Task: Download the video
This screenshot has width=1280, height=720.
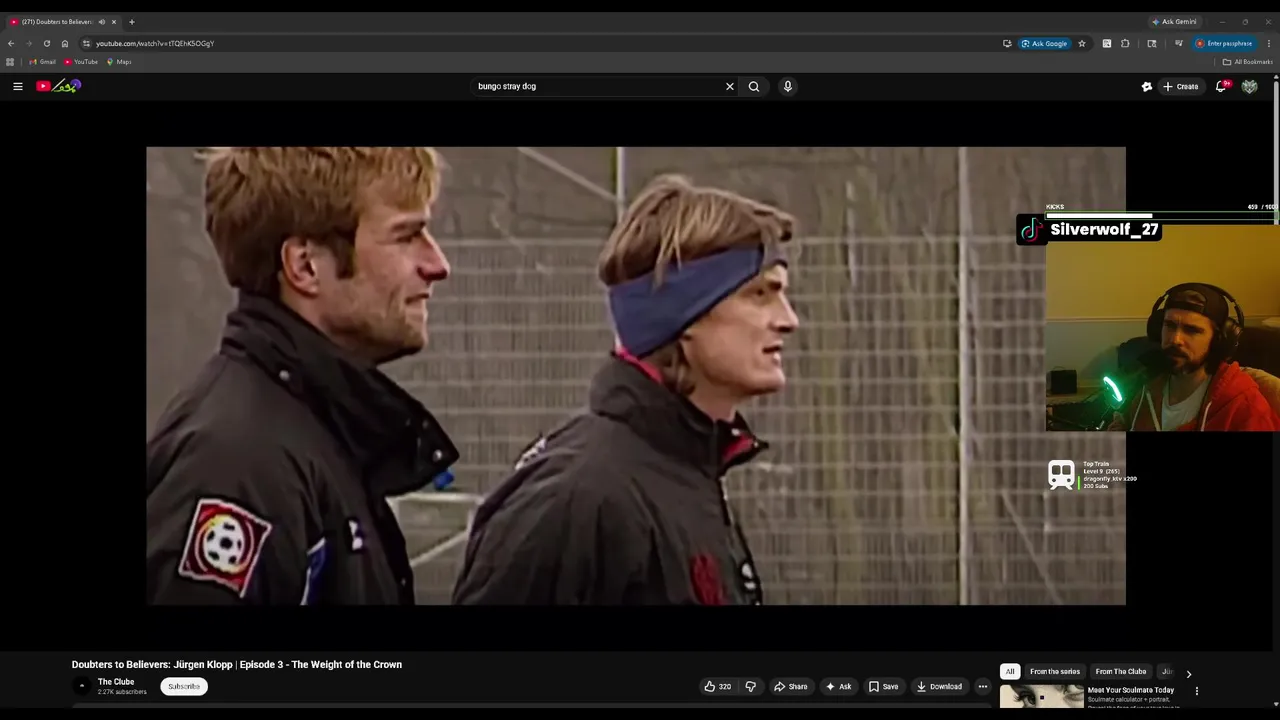Action: click(x=939, y=686)
